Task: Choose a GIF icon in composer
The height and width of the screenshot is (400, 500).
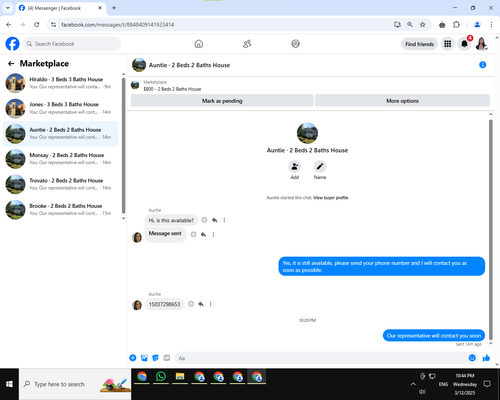Action: [x=167, y=358]
